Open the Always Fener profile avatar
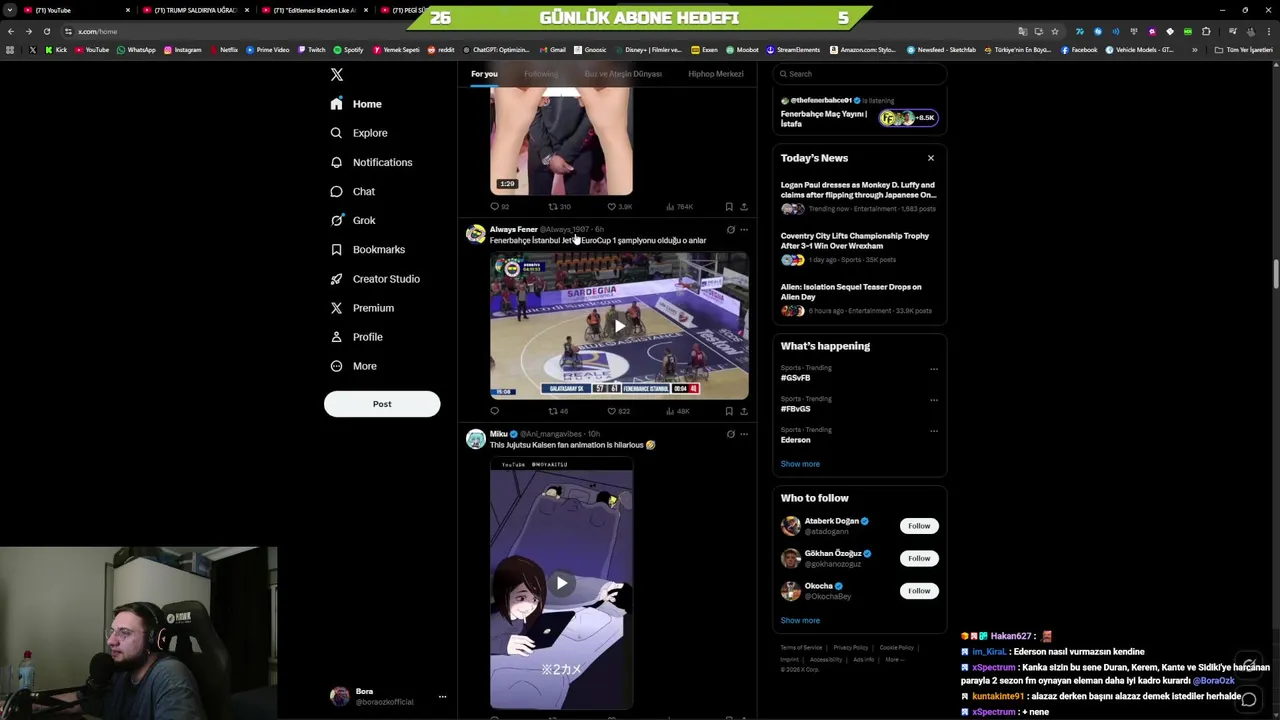 (476, 234)
